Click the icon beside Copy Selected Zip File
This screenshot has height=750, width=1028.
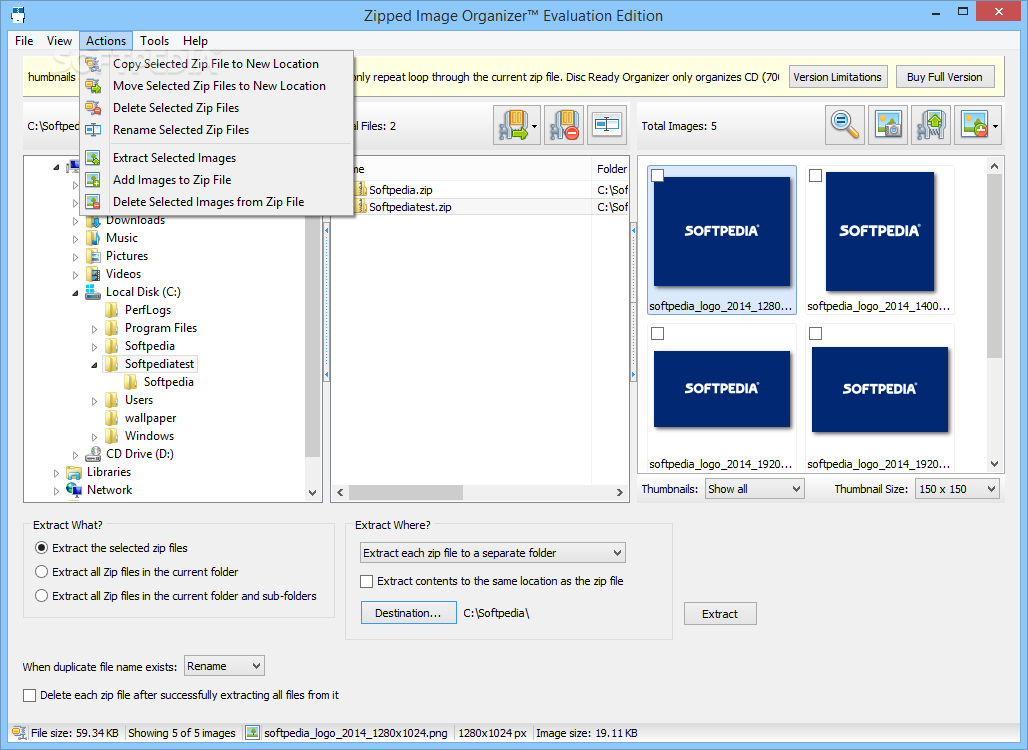coord(93,64)
